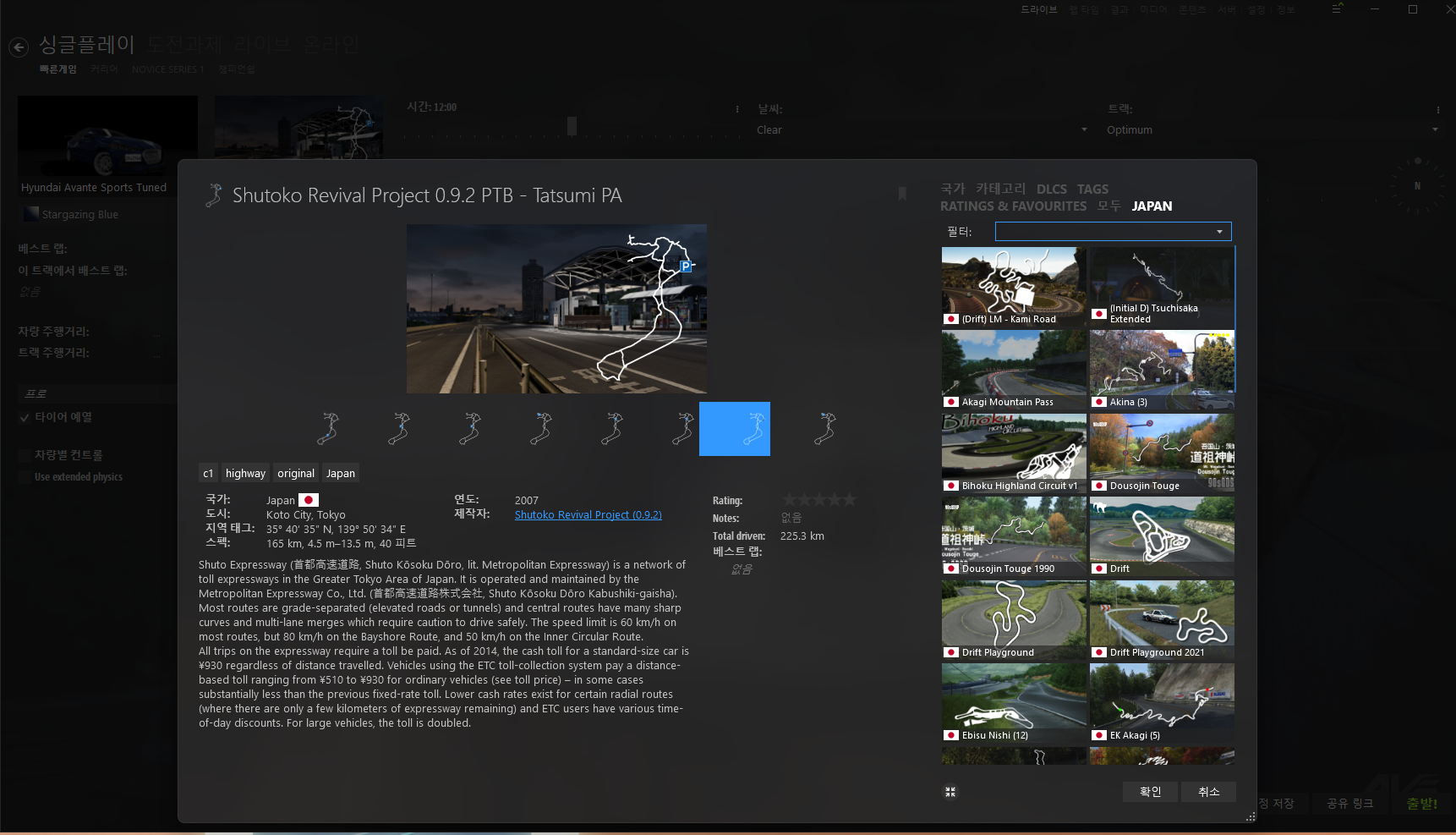The width and height of the screenshot is (1456, 835).
Task: Select the 모두 sub-tab
Action: pos(1109,206)
